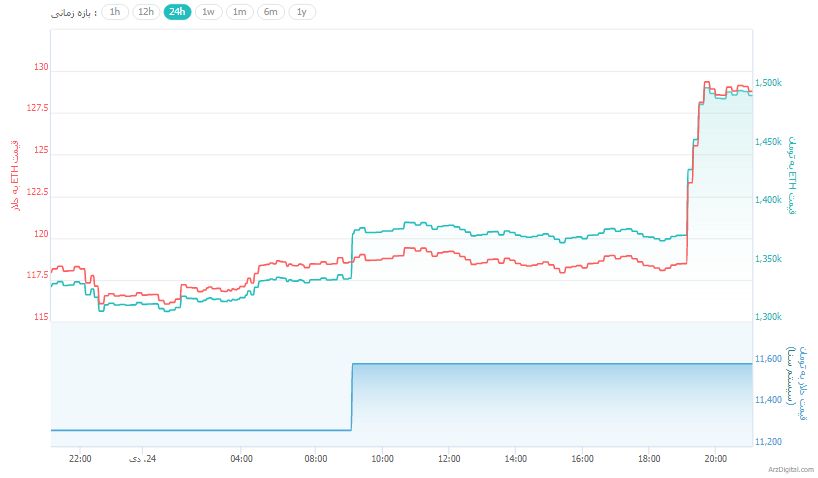Click the 11,600 label on lower axis
This screenshot has width=818, height=478.
coord(768,358)
